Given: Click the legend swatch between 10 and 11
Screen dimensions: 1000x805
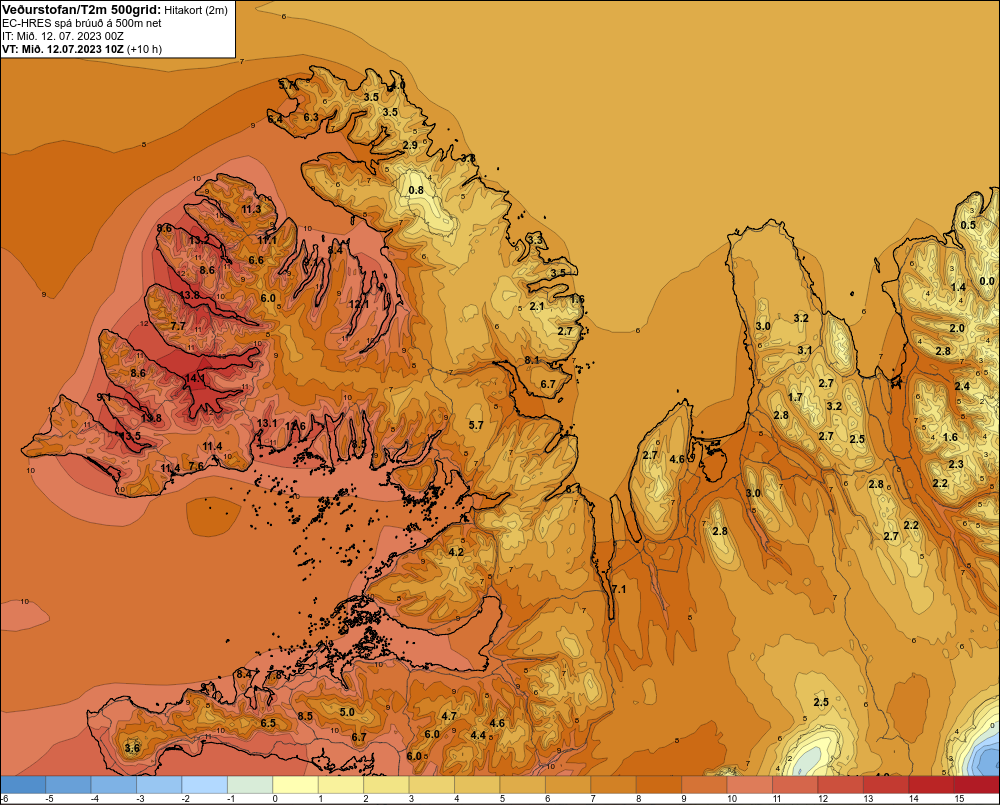Looking at the screenshot, I should [749, 785].
